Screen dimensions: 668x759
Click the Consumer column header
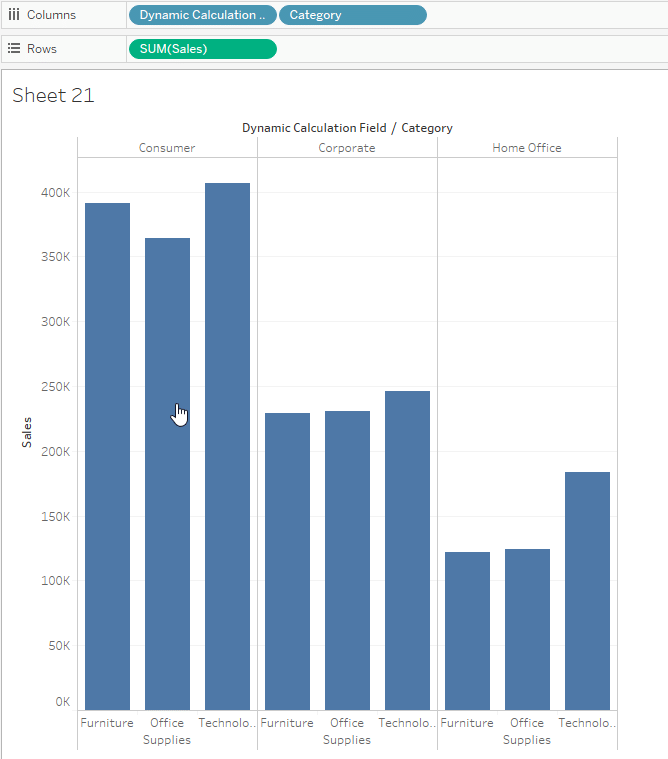(x=167, y=148)
